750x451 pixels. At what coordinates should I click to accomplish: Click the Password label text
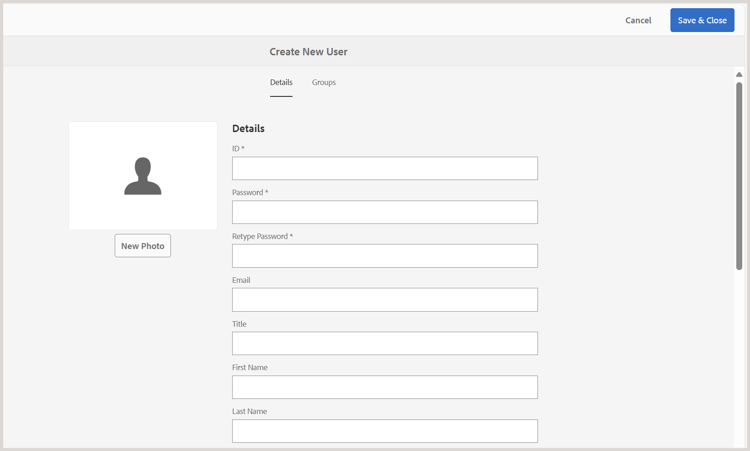coord(248,192)
